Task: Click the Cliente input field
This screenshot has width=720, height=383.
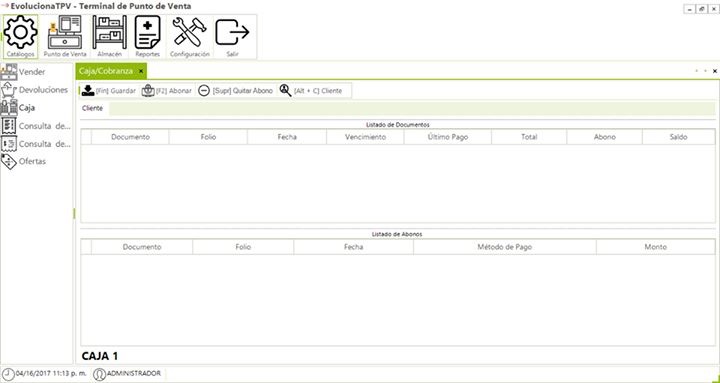Action: 412,108
